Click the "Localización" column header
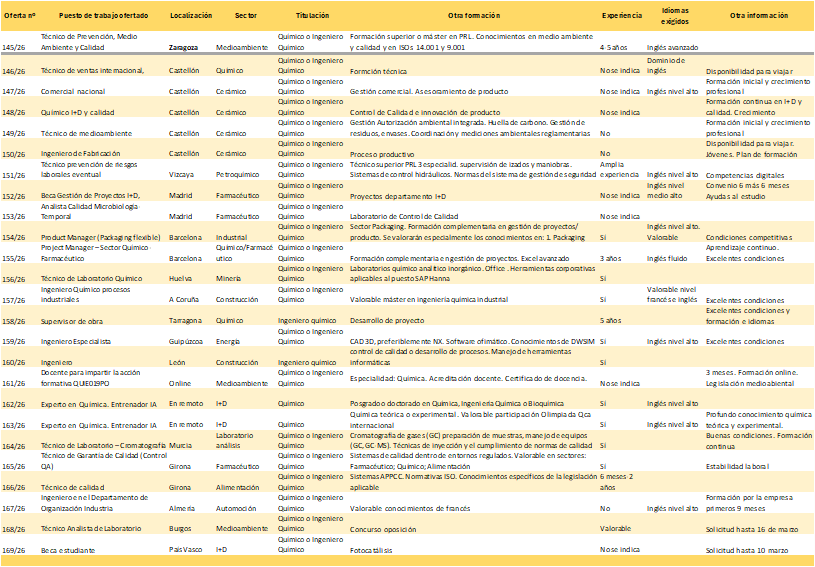Screen dimensions: 815x567 pyautogui.click(x=190, y=17)
